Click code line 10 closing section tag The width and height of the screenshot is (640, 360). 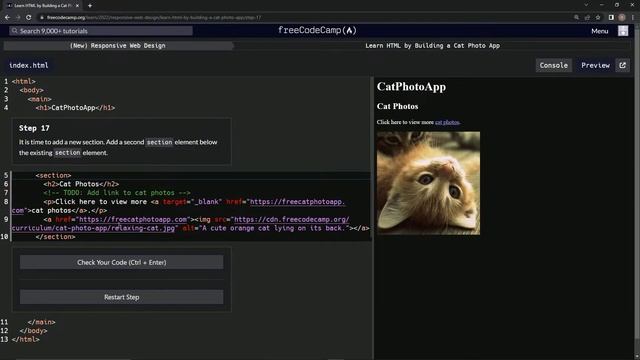click(55, 237)
